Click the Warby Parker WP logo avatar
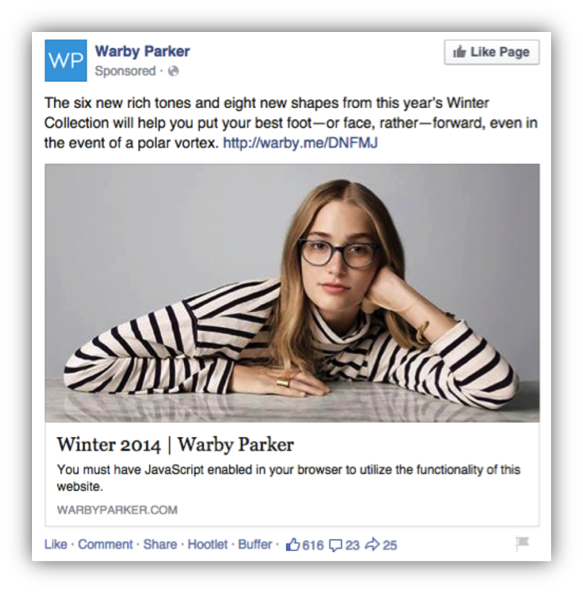 pos(66,61)
